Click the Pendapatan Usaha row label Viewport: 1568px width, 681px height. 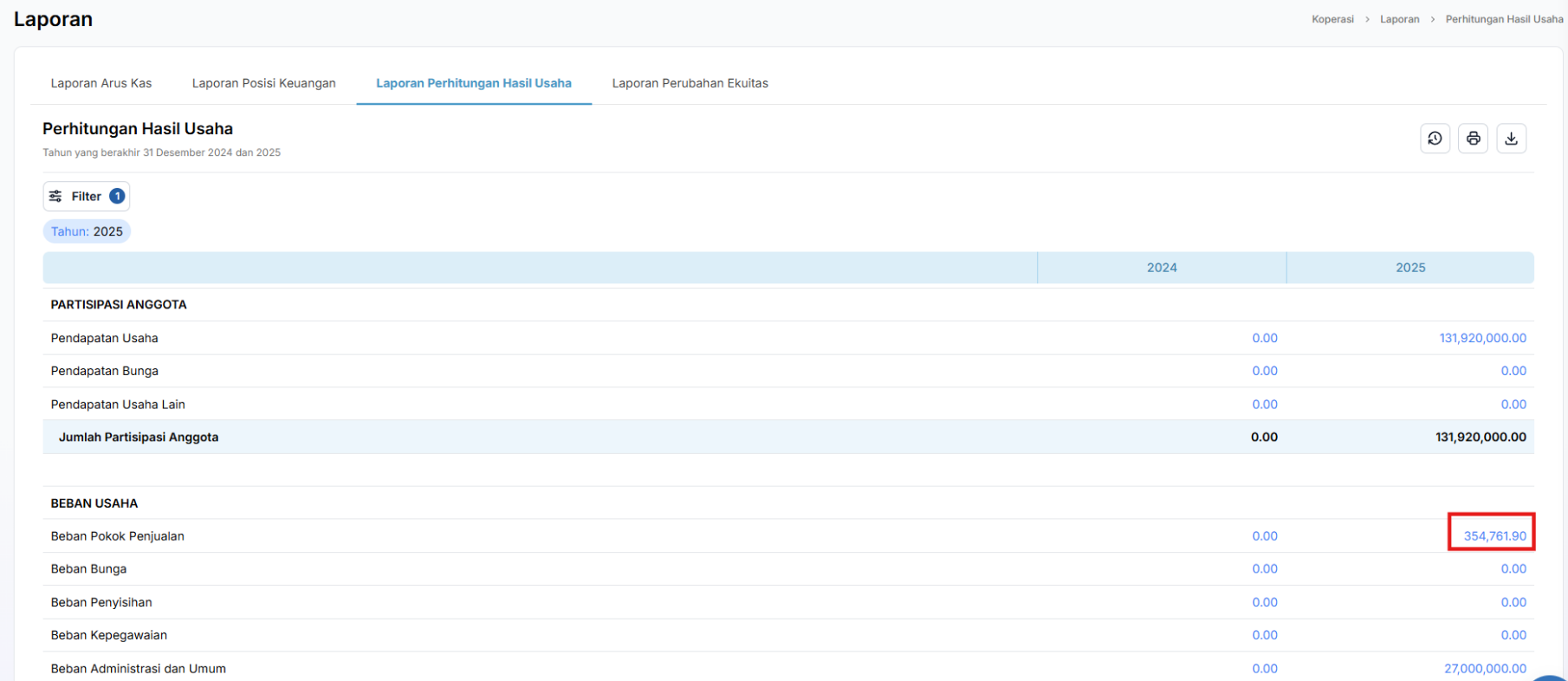[x=105, y=338]
